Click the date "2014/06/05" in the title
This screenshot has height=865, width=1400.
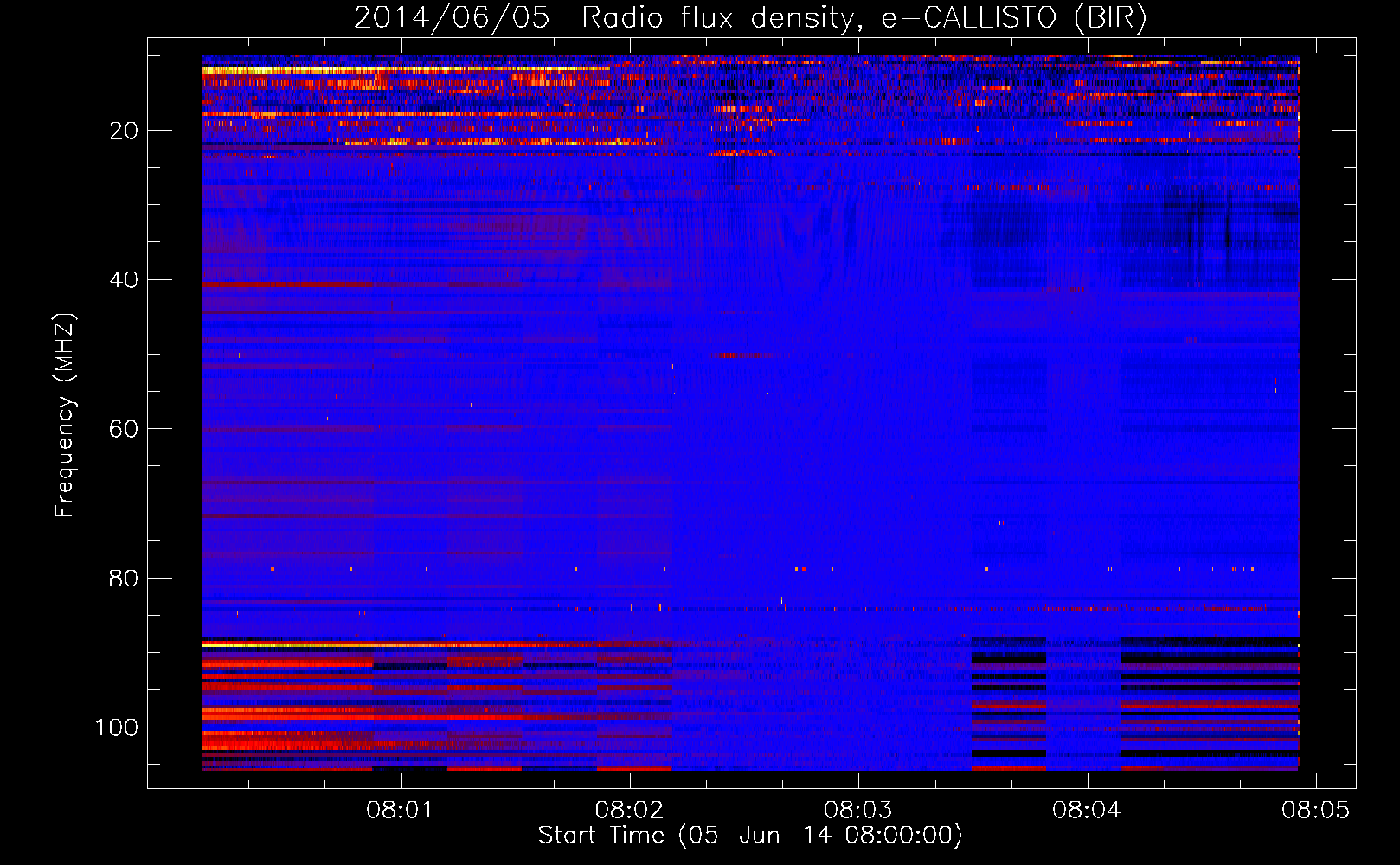[452, 17]
